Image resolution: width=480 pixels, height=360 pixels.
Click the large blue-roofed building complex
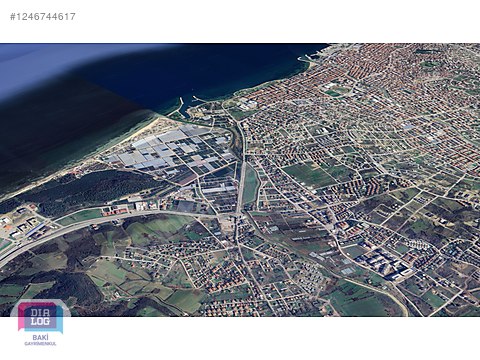point(383,264)
